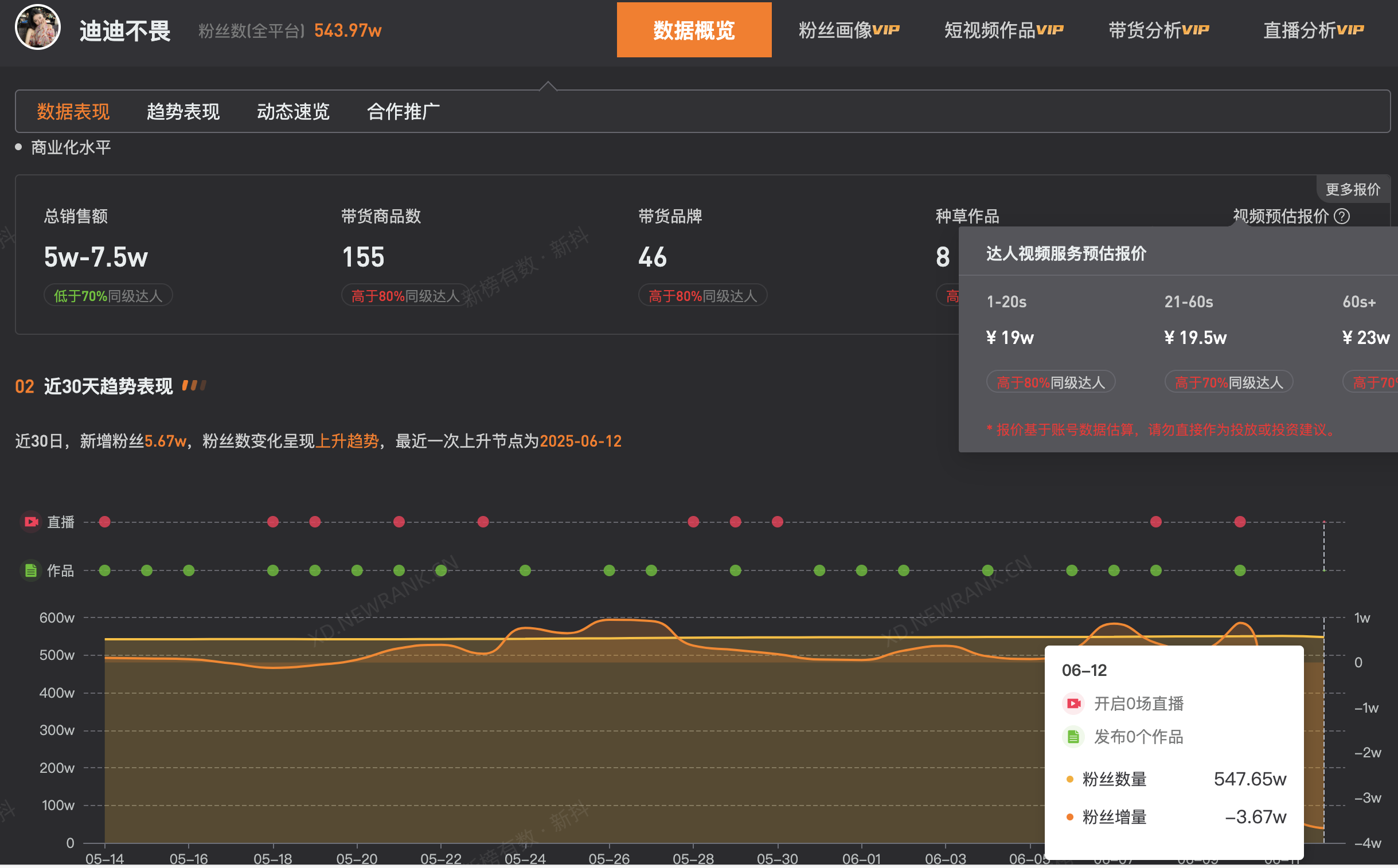Image resolution: width=1398 pixels, height=868 pixels.
Task: Click the highlighted 5.67w new fans value
Action: tap(165, 441)
